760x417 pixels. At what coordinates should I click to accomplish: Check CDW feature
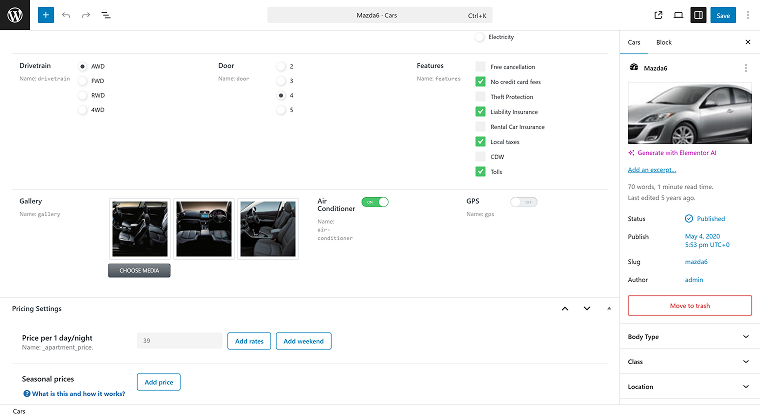point(480,157)
